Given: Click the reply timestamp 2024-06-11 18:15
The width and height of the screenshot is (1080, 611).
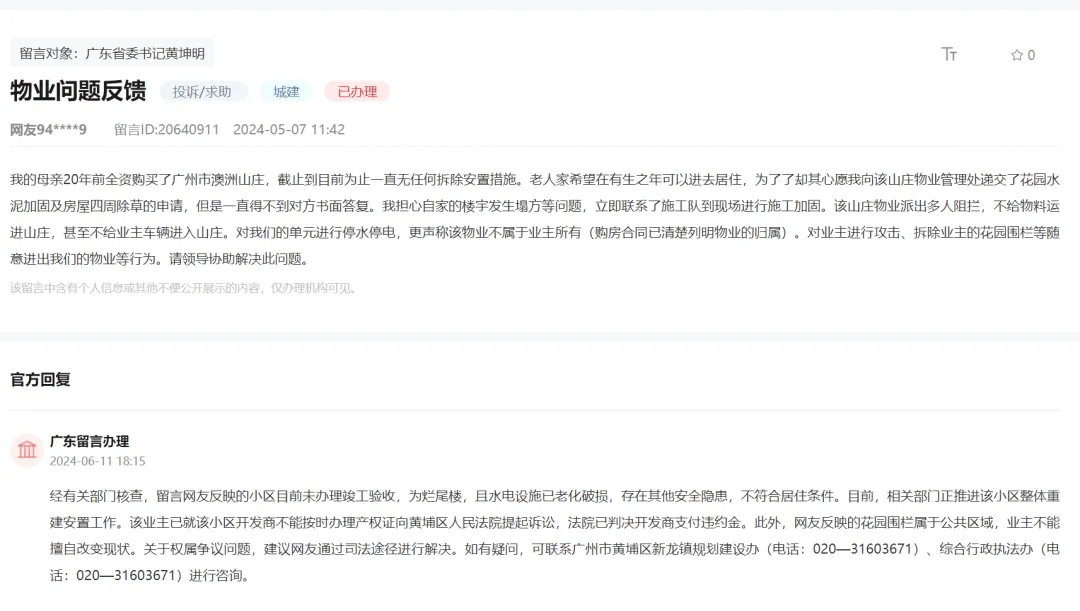Looking at the screenshot, I should pos(97,461).
